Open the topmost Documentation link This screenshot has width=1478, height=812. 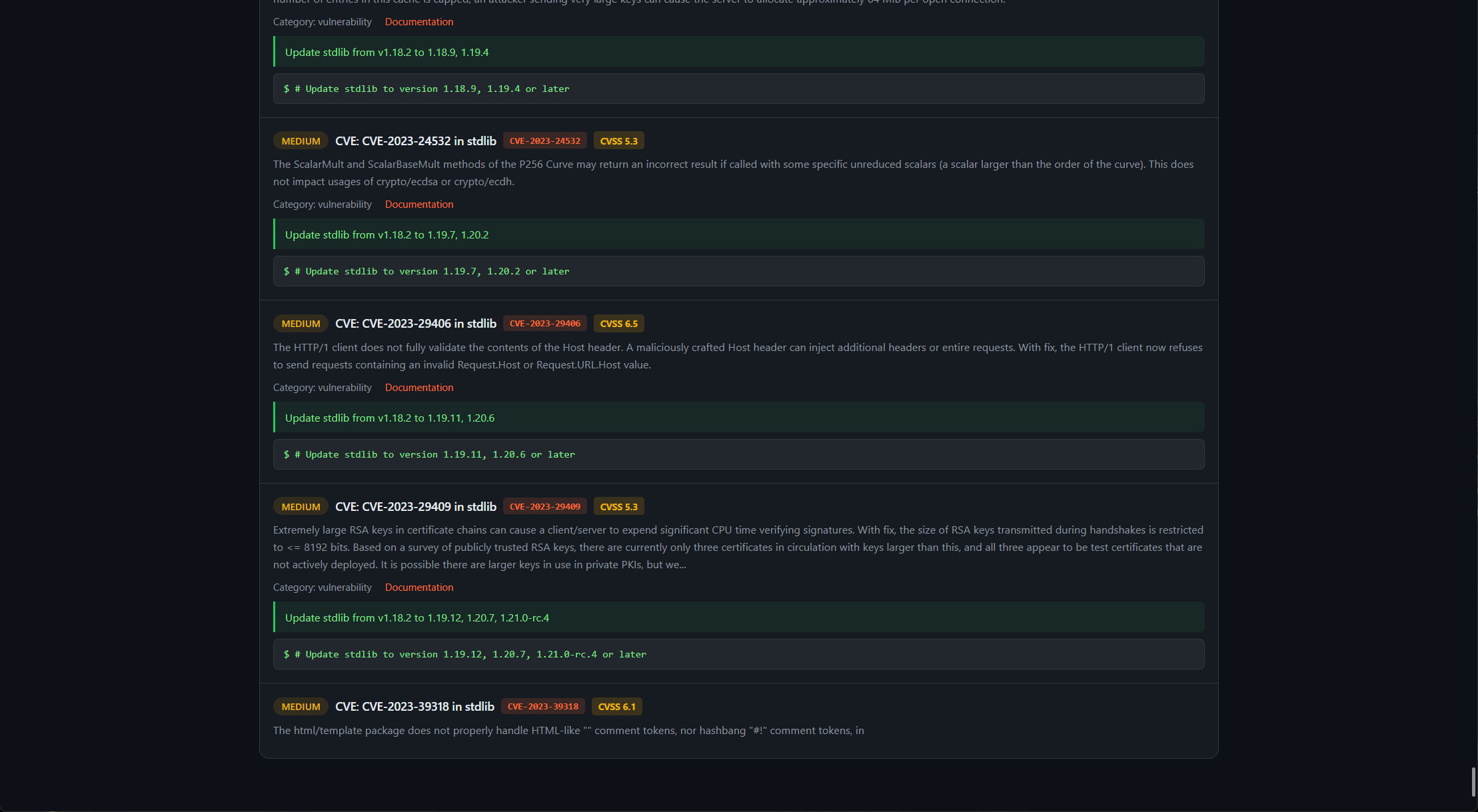418,21
